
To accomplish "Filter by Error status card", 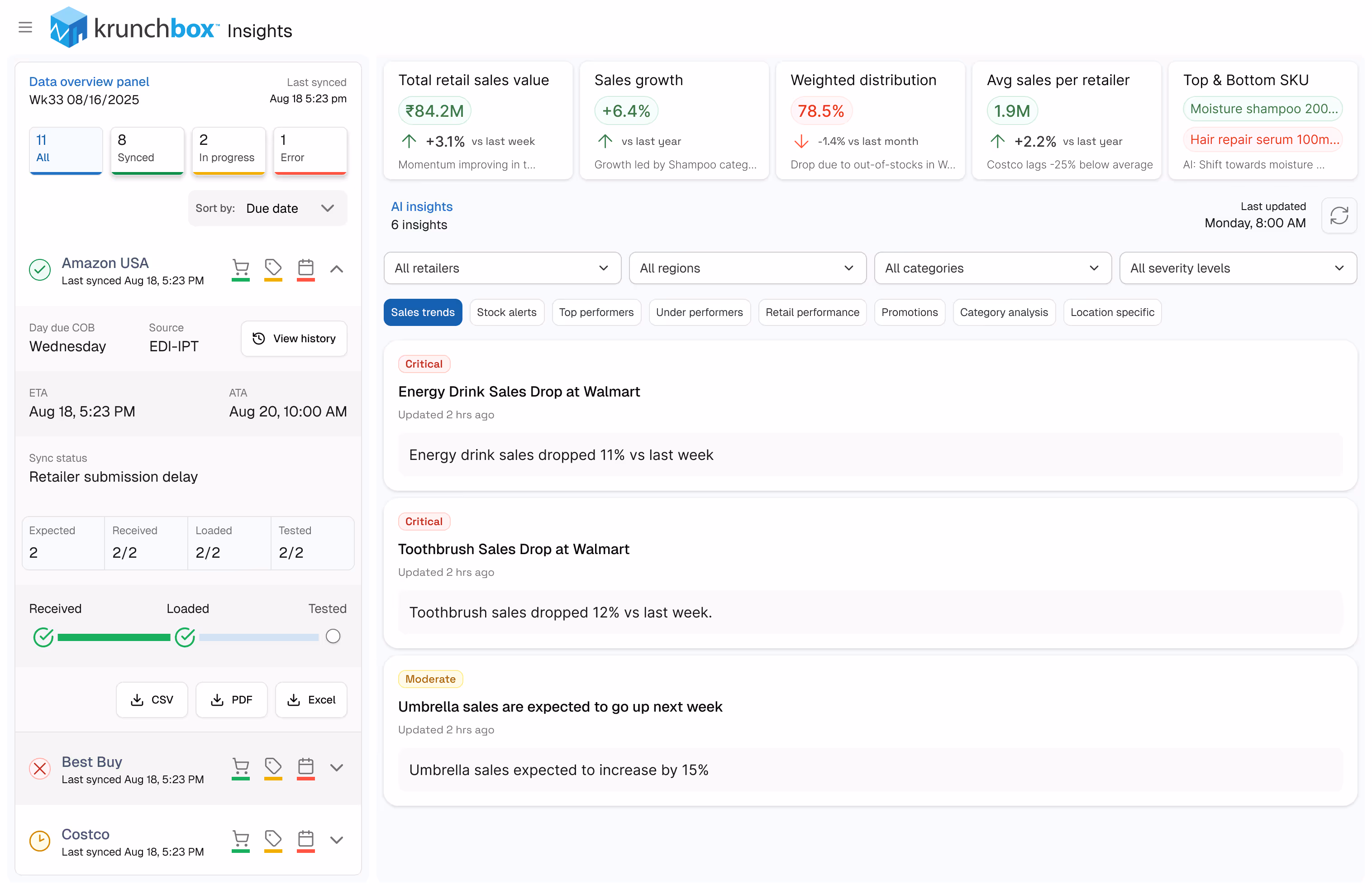I will [x=310, y=149].
